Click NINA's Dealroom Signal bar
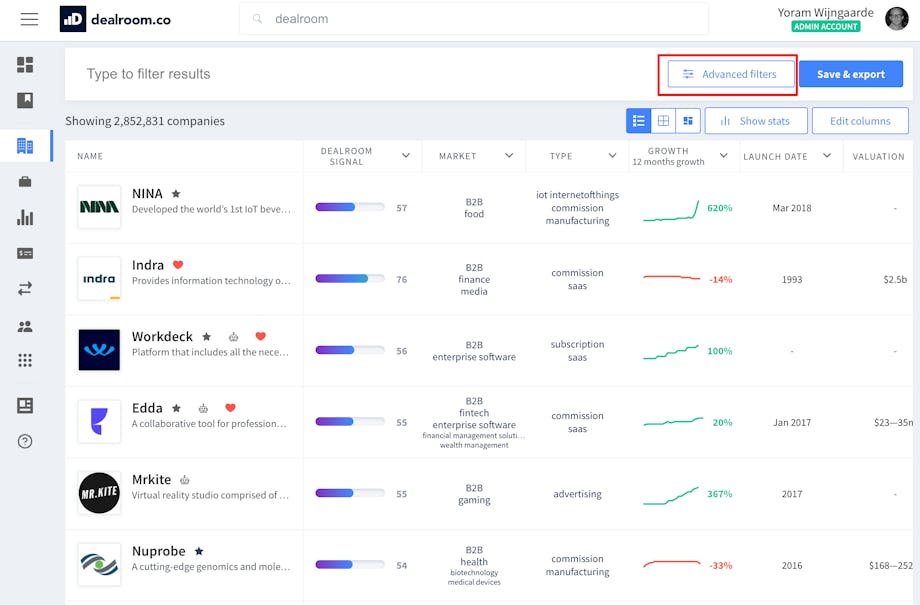The image size is (920, 605). tap(350, 207)
